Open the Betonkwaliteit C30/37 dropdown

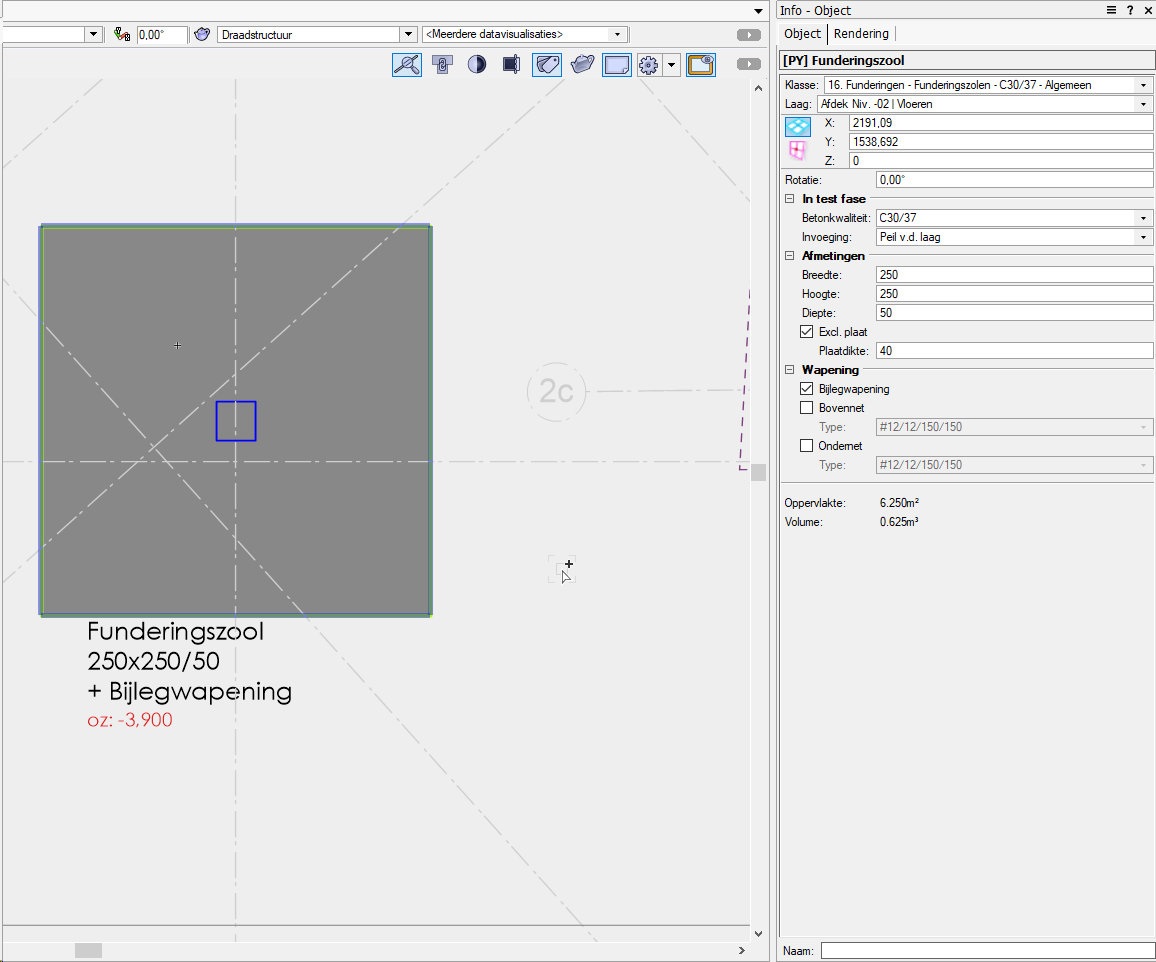1143,218
